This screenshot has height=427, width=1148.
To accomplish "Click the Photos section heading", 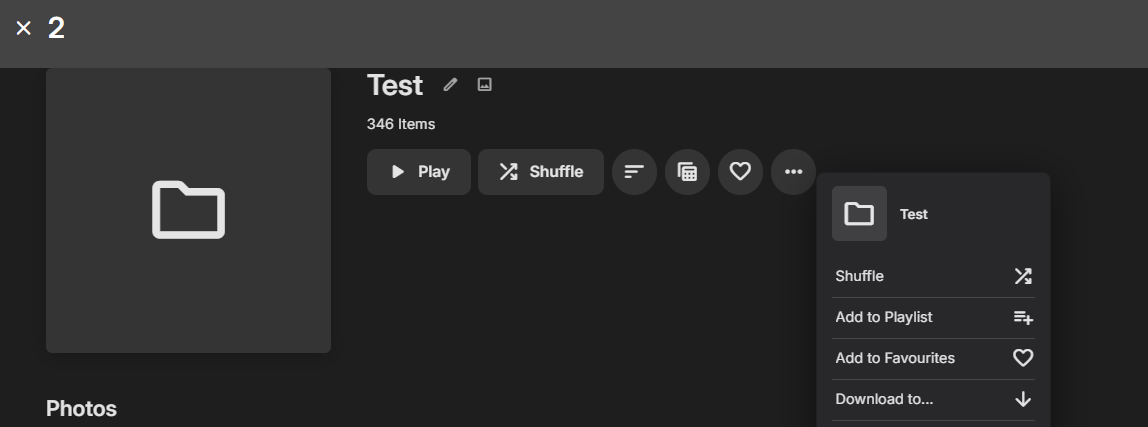I will click(81, 409).
